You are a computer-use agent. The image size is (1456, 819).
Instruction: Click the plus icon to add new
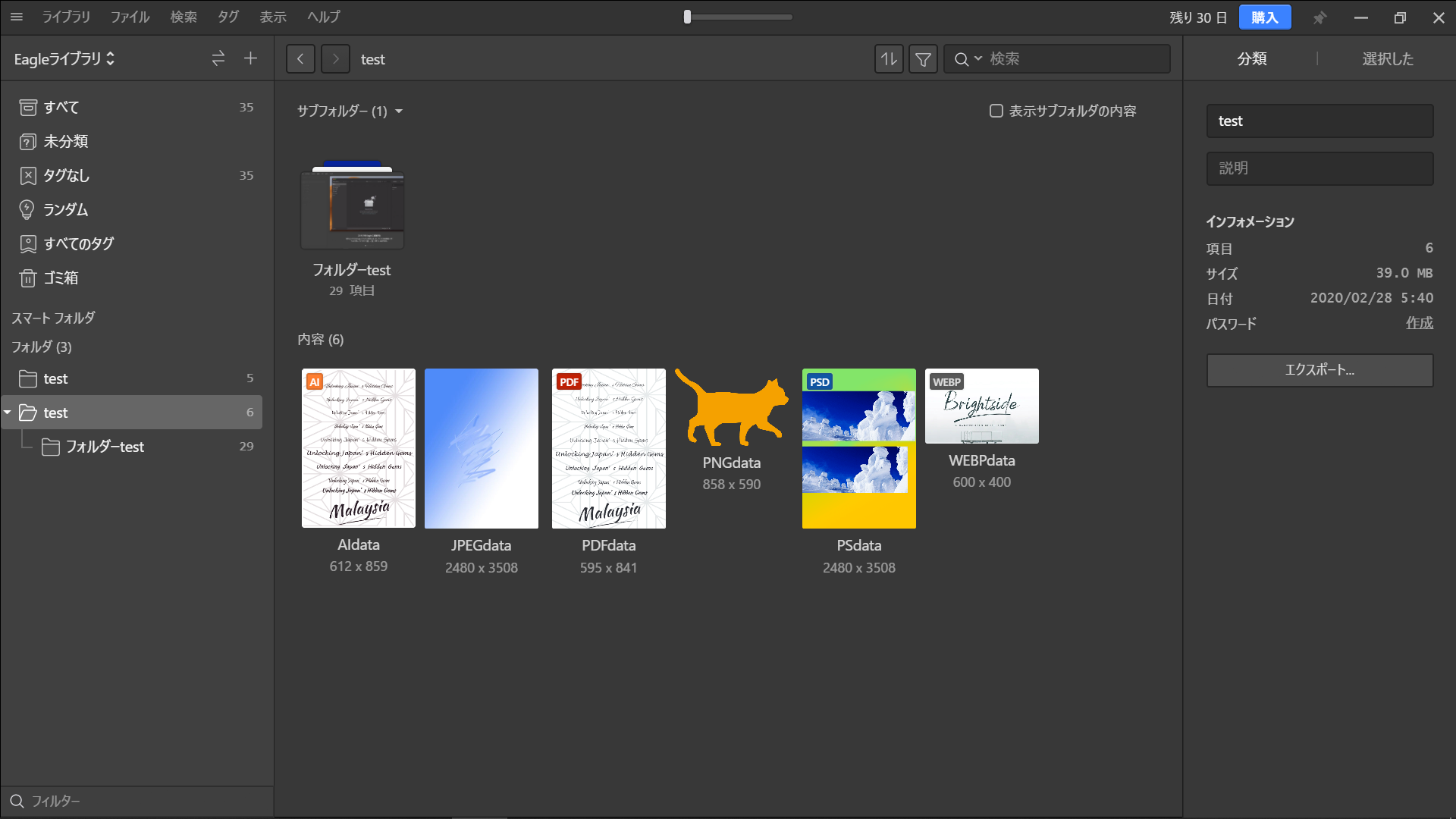pyautogui.click(x=251, y=58)
